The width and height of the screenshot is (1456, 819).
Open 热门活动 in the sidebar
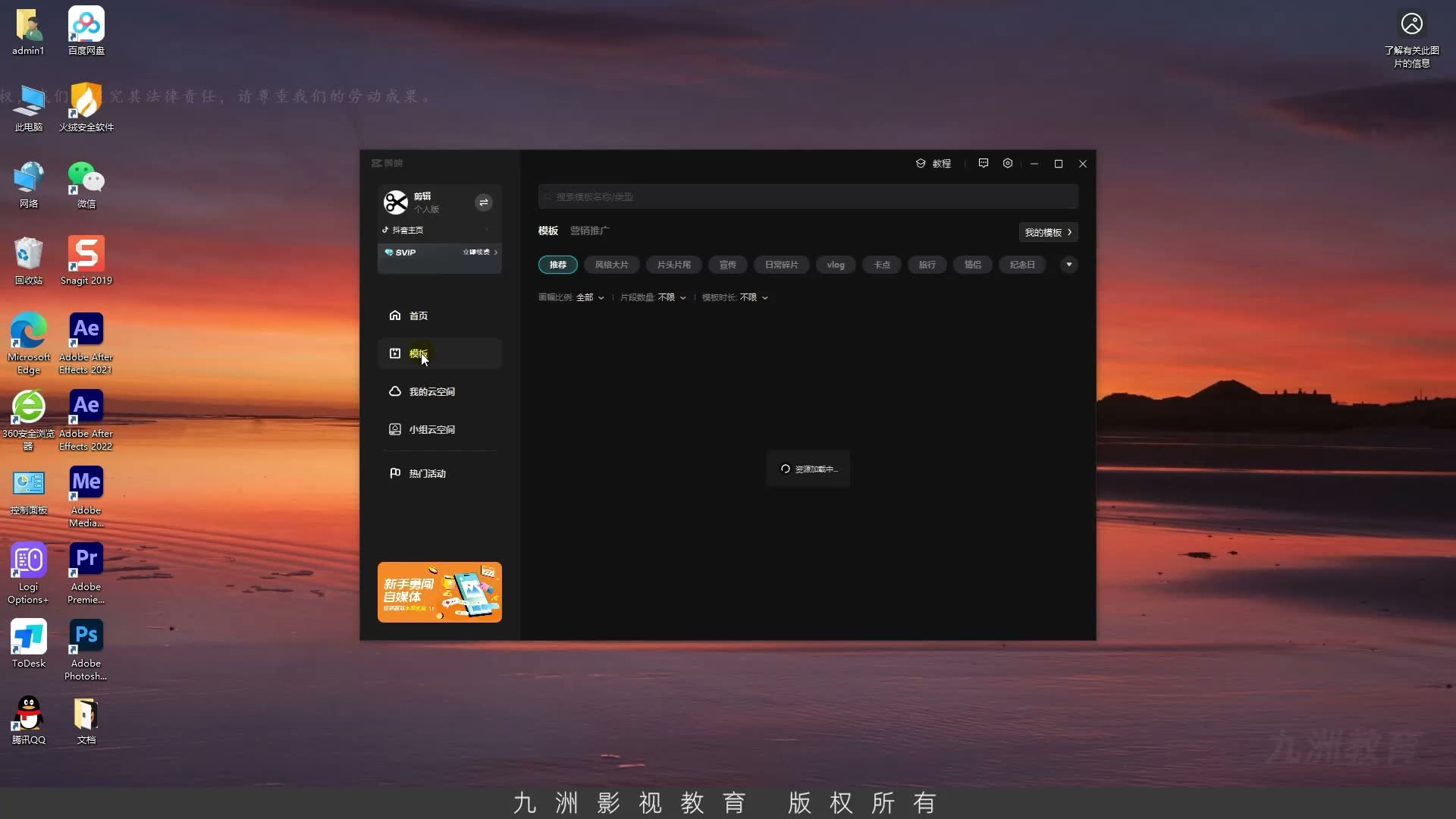tap(440, 473)
